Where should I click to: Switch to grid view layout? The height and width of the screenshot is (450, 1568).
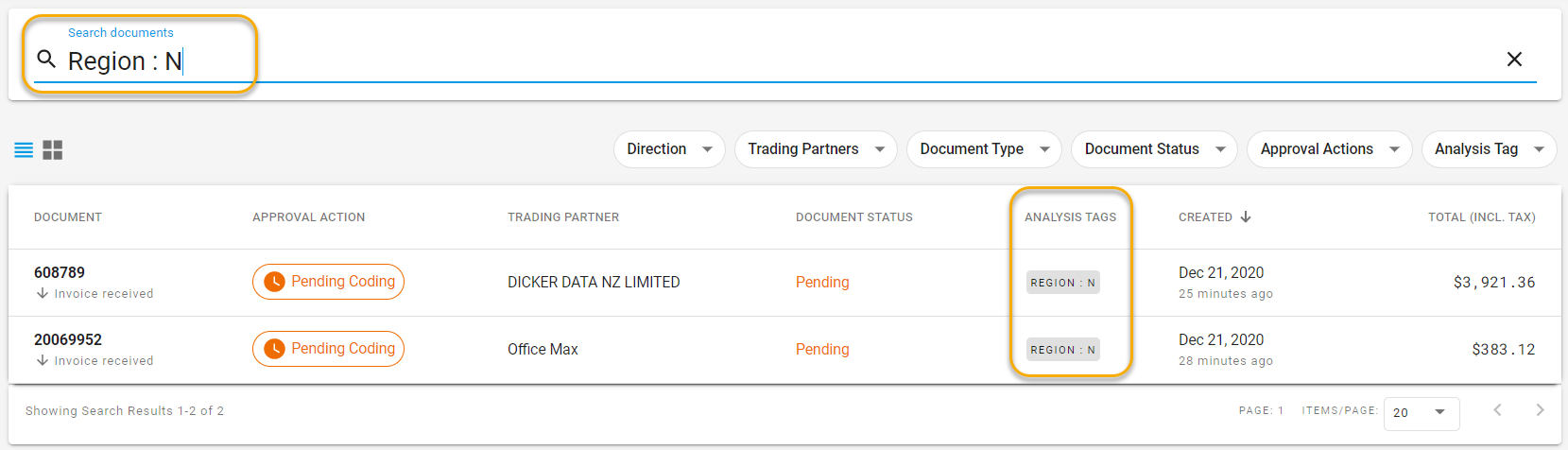tap(53, 150)
